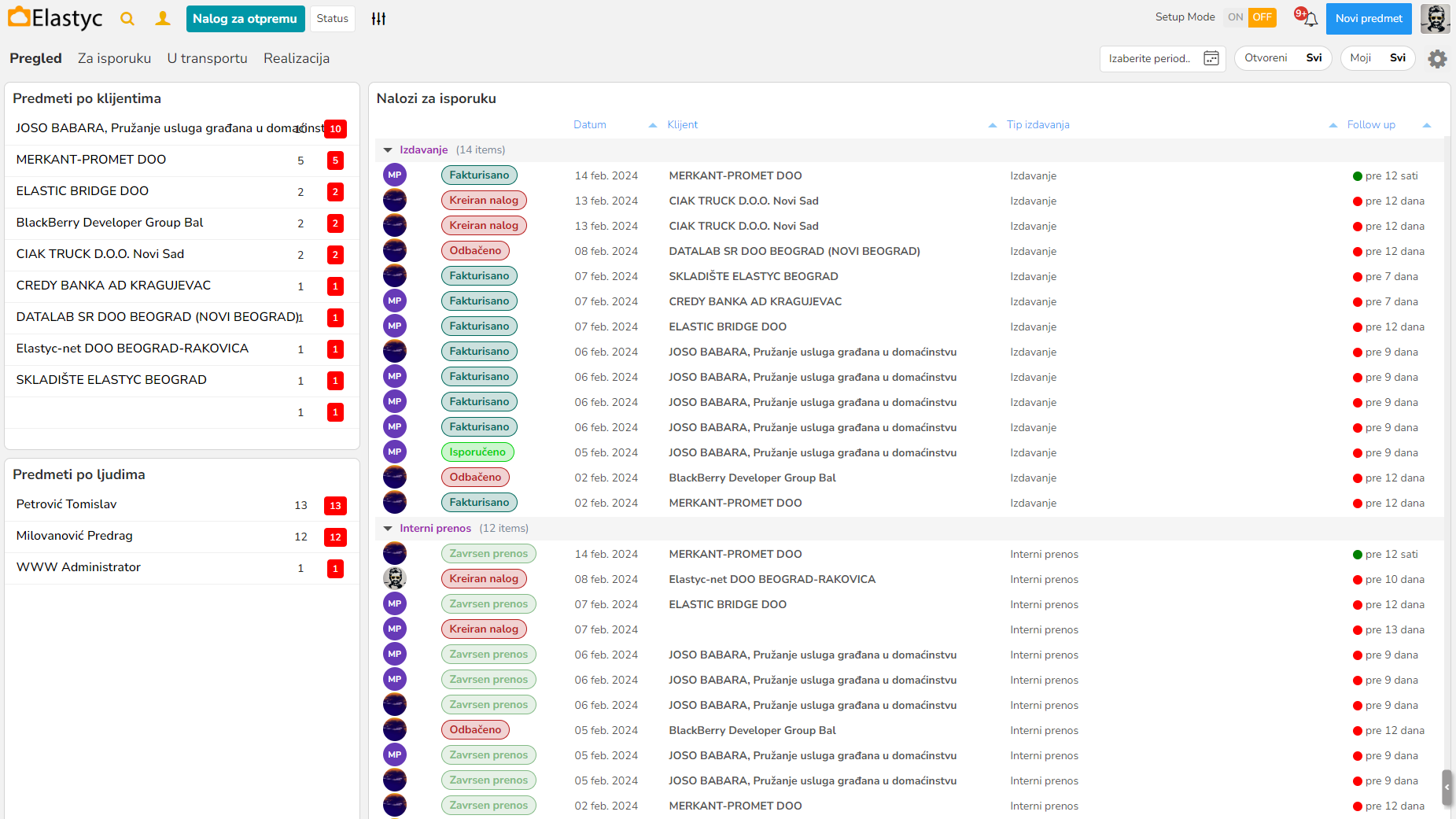Open the notifications bell

[1310, 20]
